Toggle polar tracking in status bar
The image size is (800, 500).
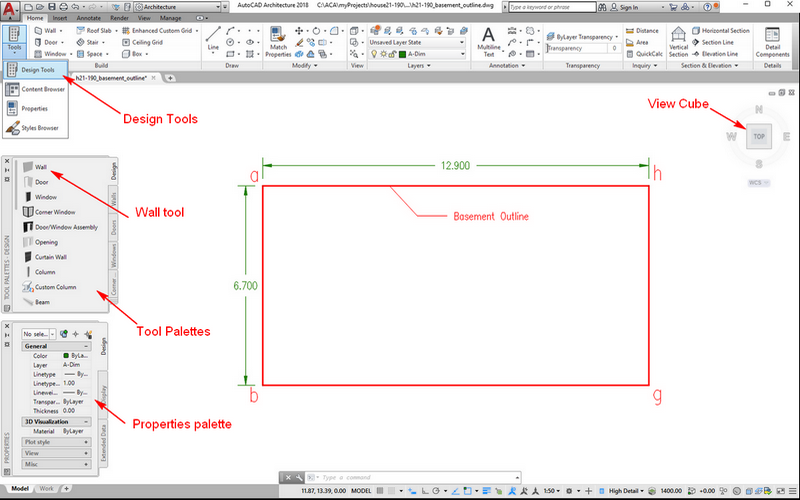pos(436,491)
